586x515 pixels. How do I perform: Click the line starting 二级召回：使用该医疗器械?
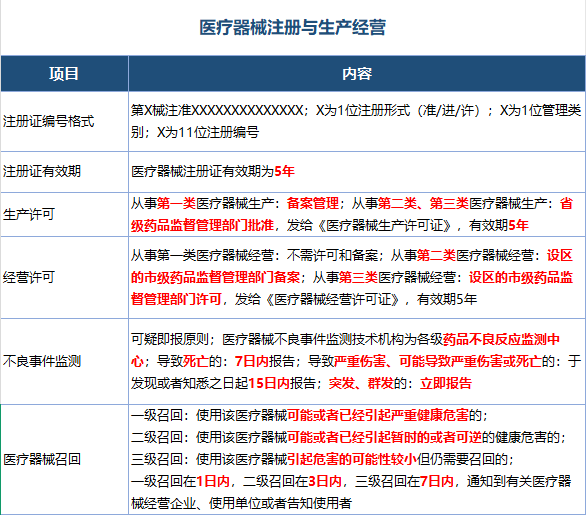(349, 437)
